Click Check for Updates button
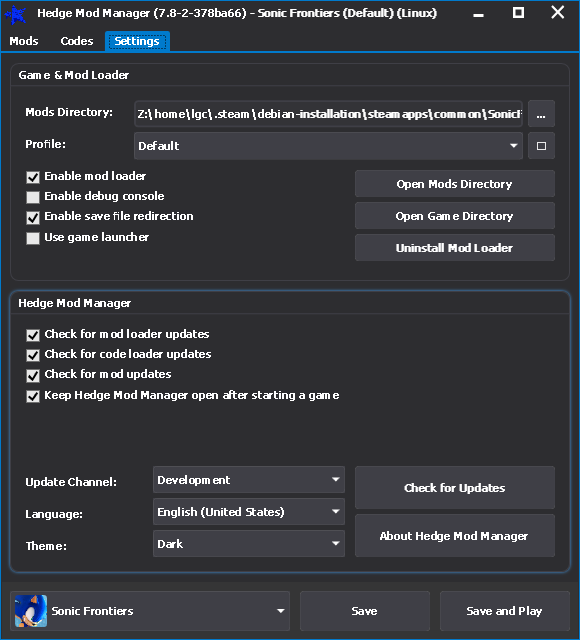 pyautogui.click(x=455, y=488)
